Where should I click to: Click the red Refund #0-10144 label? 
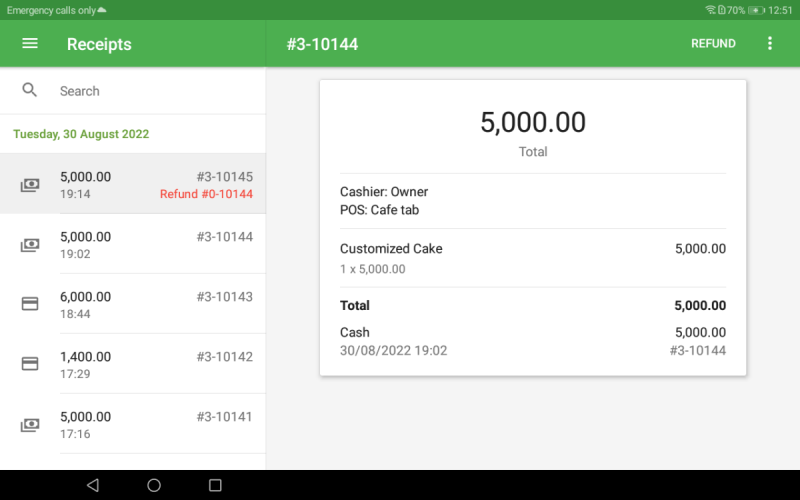point(206,194)
